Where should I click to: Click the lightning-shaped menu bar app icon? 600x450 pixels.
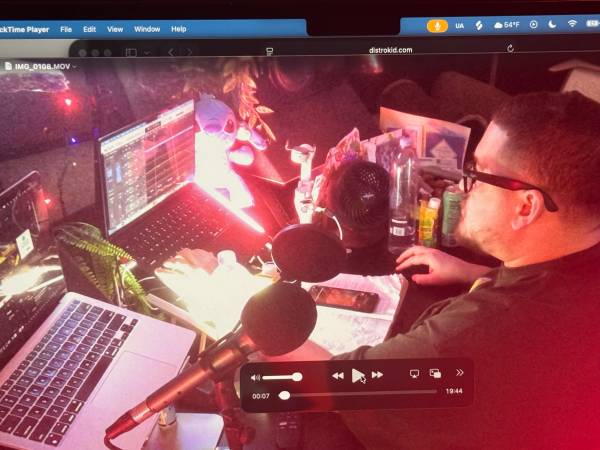pyautogui.click(x=479, y=26)
